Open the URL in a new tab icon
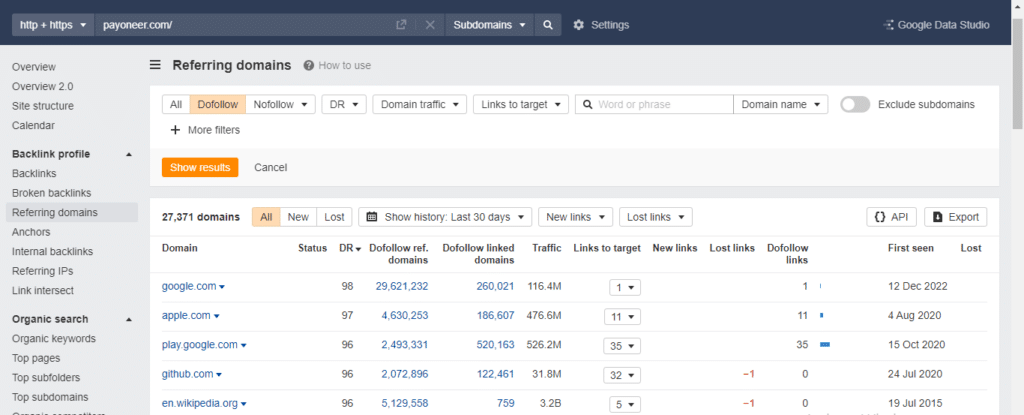The width and height of the screenshot is (1024, 415). click(401, 25)
